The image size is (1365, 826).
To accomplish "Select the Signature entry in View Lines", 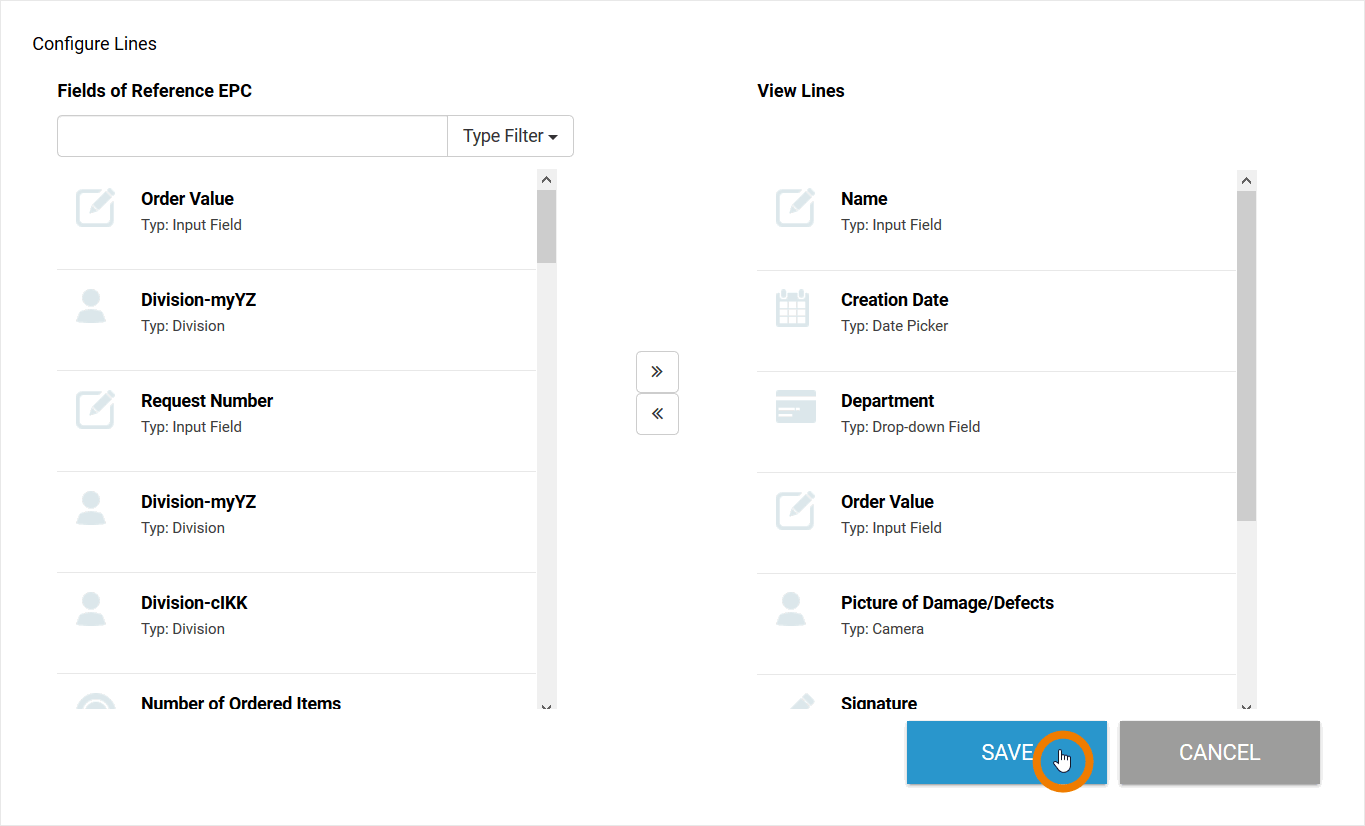I will (x=879, y=702).
